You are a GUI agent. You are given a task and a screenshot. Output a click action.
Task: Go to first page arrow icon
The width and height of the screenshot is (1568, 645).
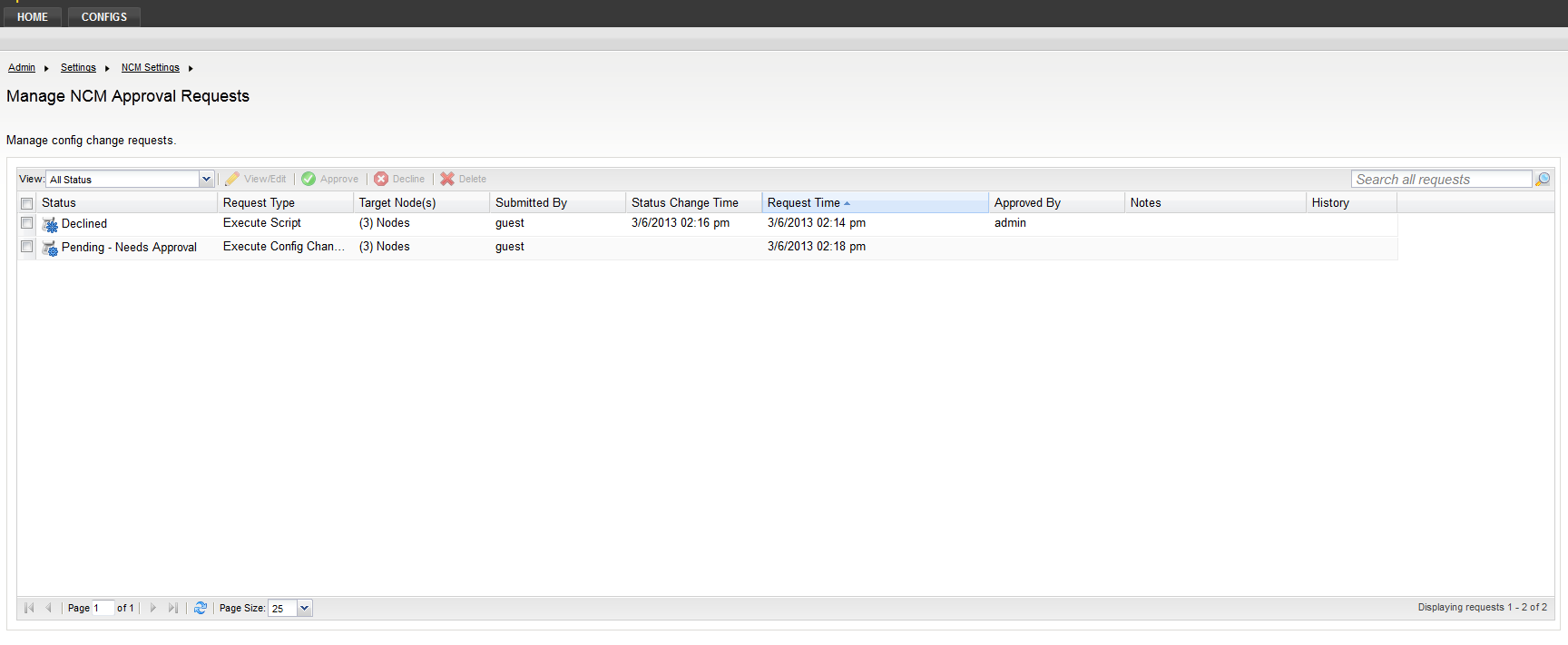[x=29, y=608]
